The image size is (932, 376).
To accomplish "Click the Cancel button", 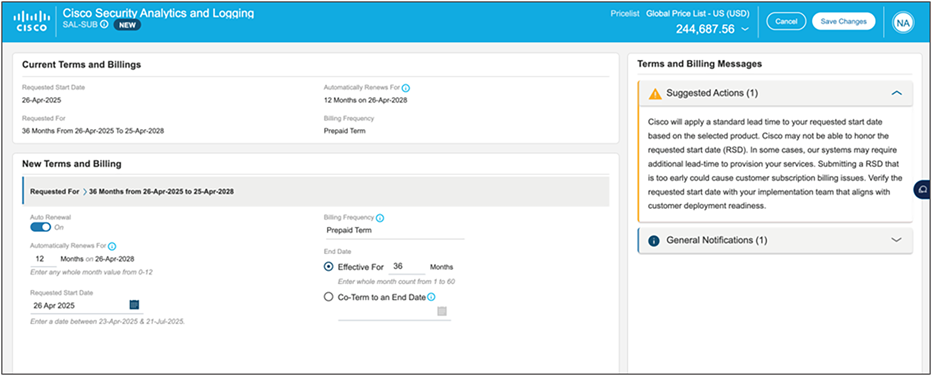I will (x=786, y=21).
